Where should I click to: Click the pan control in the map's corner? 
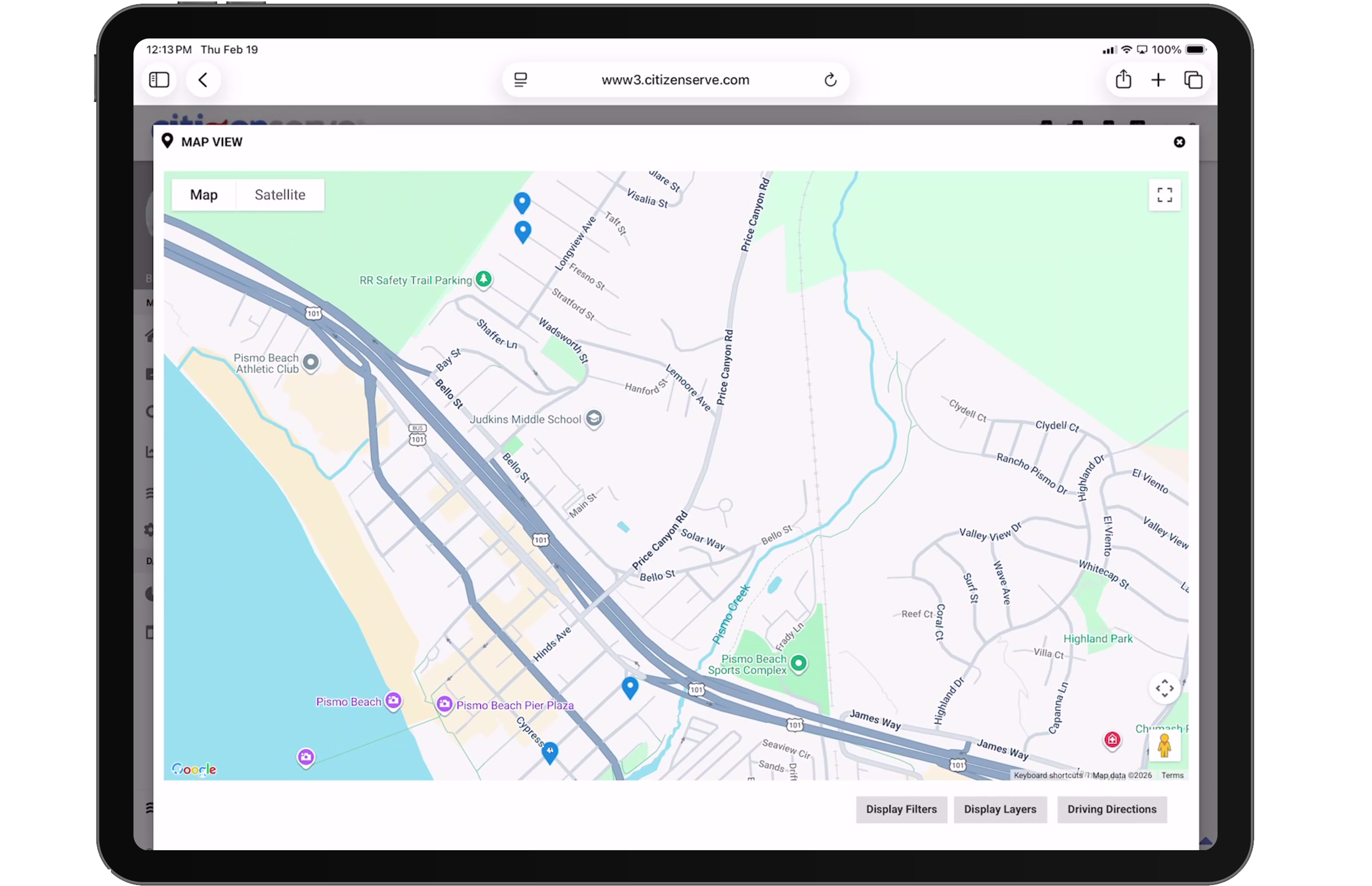[x=1164, y=688]
